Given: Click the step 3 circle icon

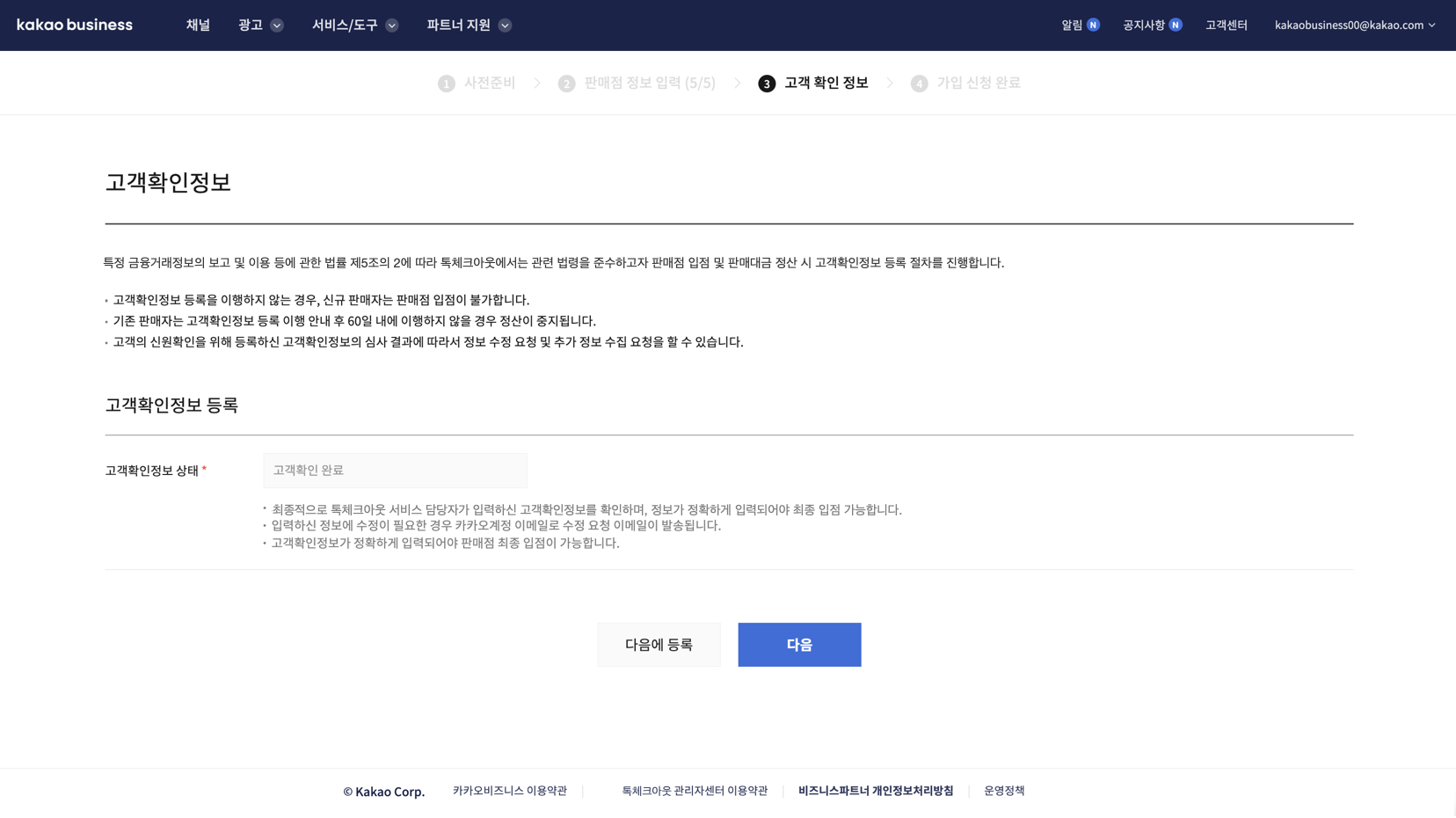Looking at the screenshot, I should [x=767, y=84].
